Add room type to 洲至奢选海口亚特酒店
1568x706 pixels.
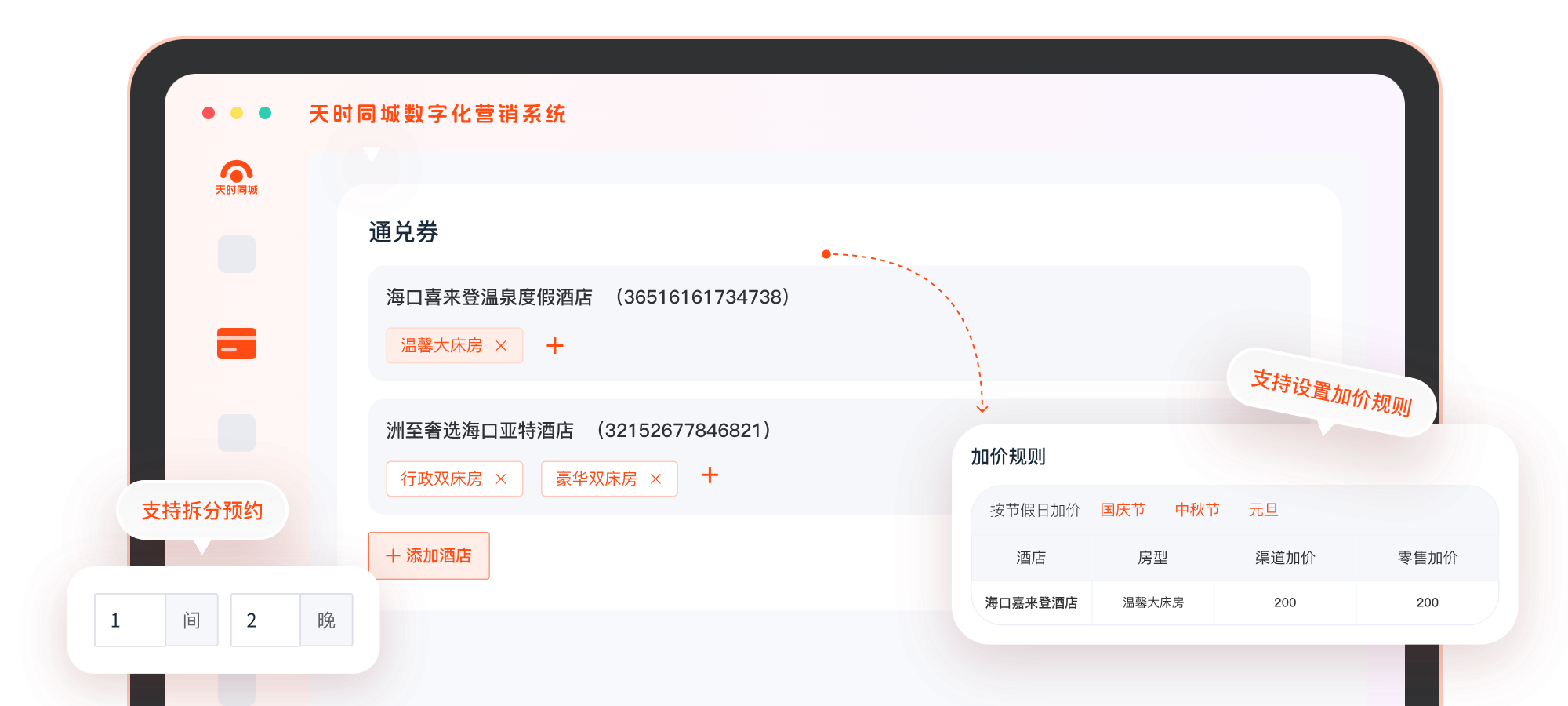coord(710,475)
